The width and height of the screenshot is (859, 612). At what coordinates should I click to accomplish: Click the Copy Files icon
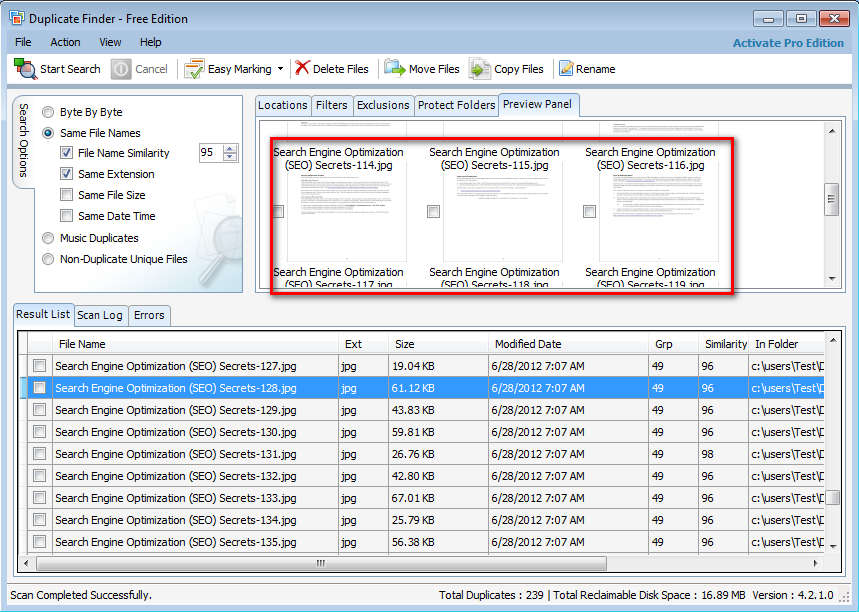pyautogui.click(x=481, y=69)
